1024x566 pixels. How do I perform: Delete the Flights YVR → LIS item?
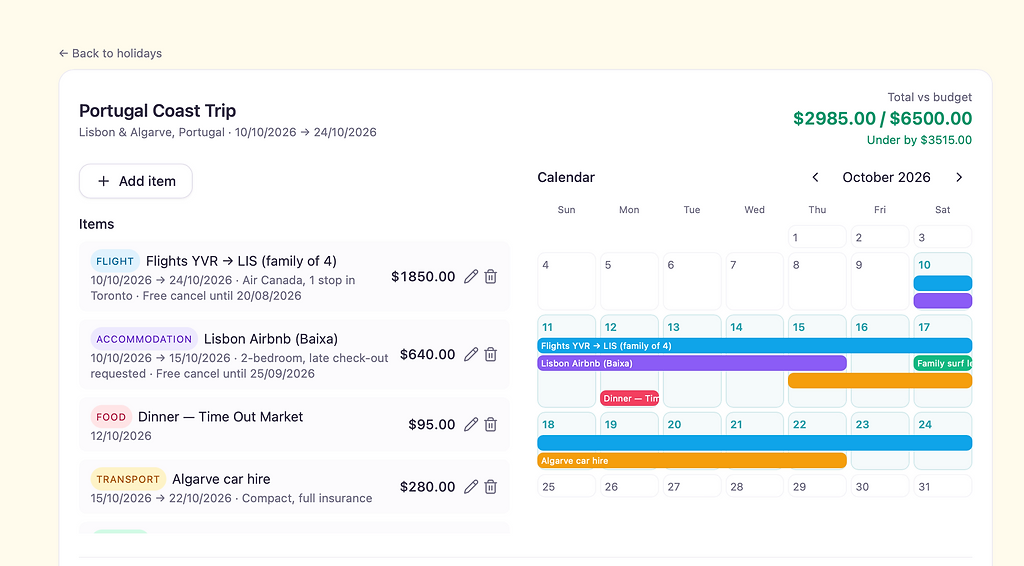pos(490,277)
